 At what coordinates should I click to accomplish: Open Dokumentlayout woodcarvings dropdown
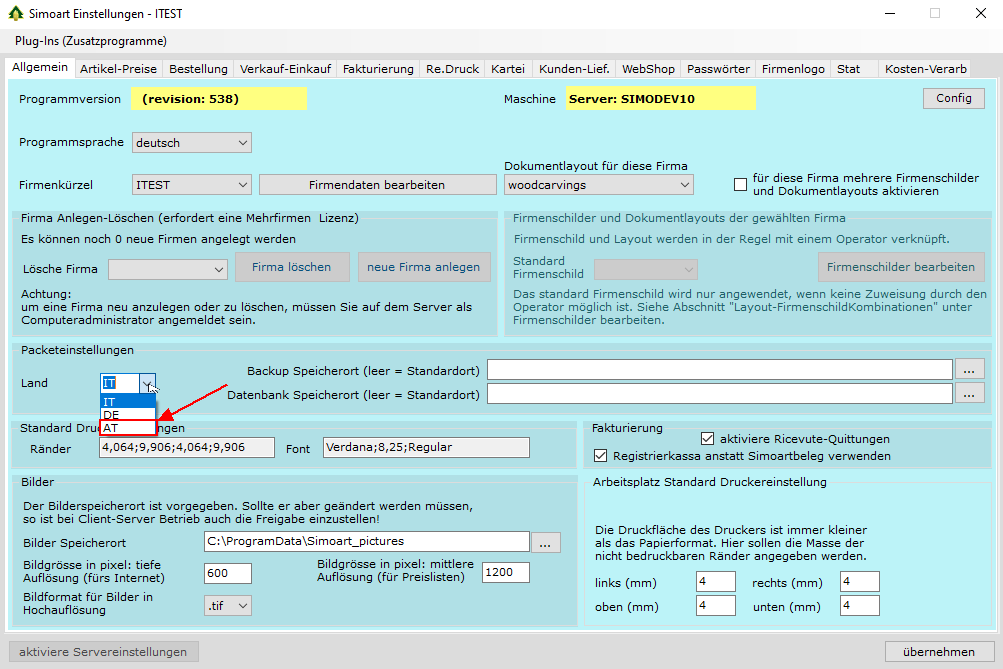coord(598,184)
